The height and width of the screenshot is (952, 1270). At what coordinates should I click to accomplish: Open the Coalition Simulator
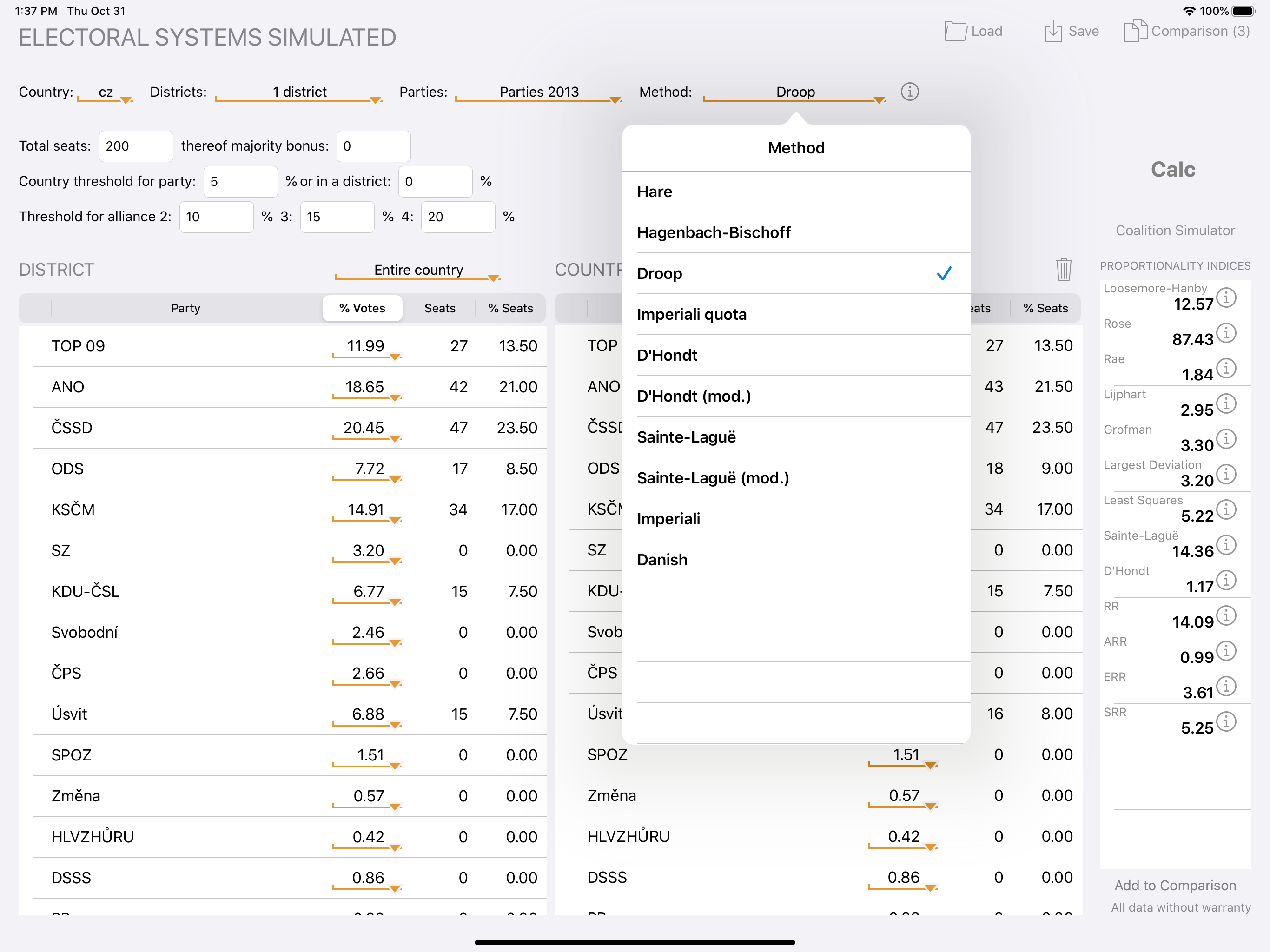(x=1175, y=230)
